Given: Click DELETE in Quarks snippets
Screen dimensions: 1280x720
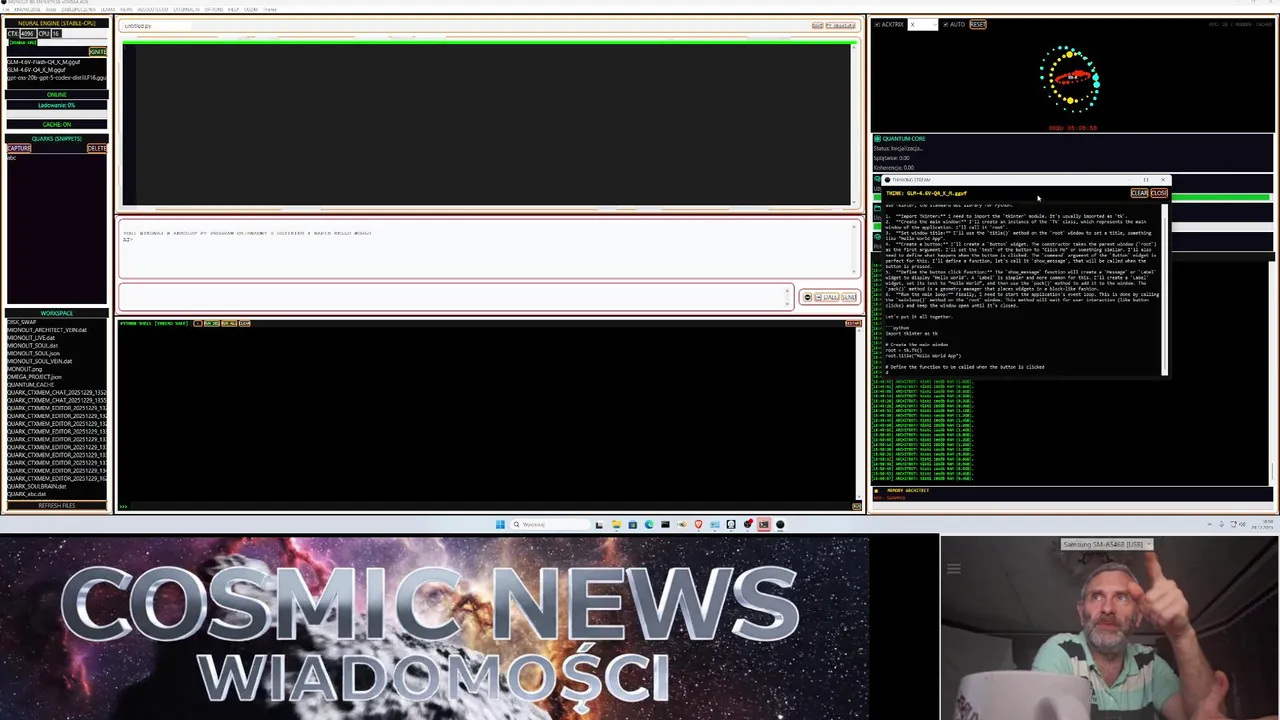Looking at the screenshot, I should click(x=96, y=148).
